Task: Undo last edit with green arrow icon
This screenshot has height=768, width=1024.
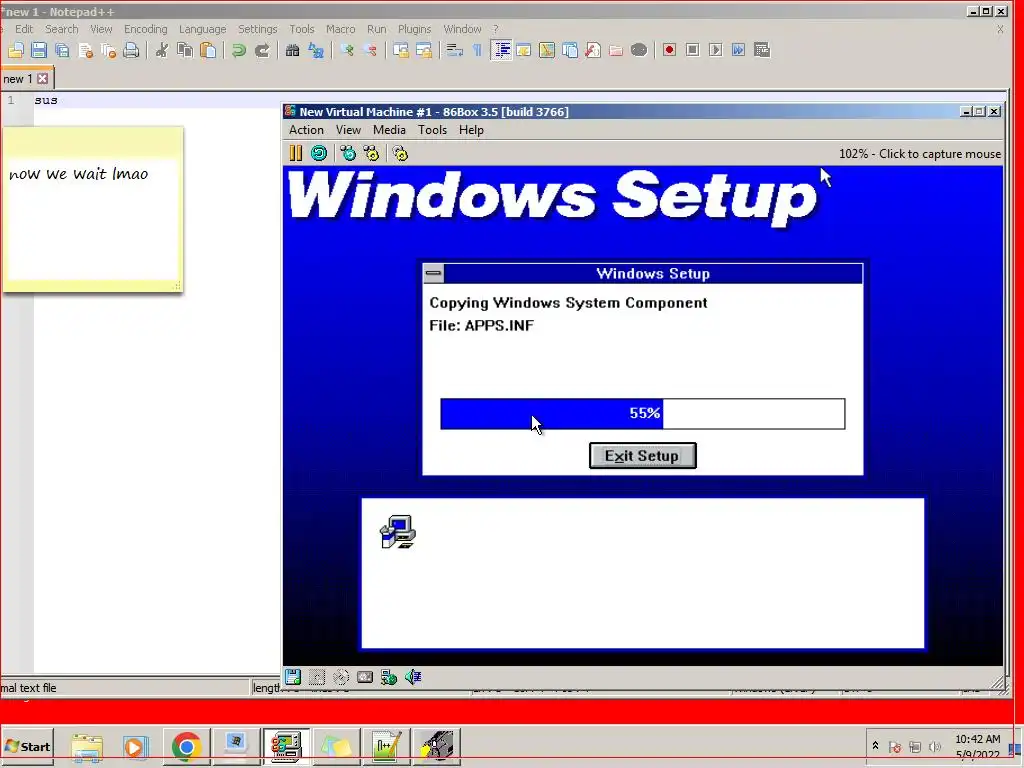Action: (238, 50)
